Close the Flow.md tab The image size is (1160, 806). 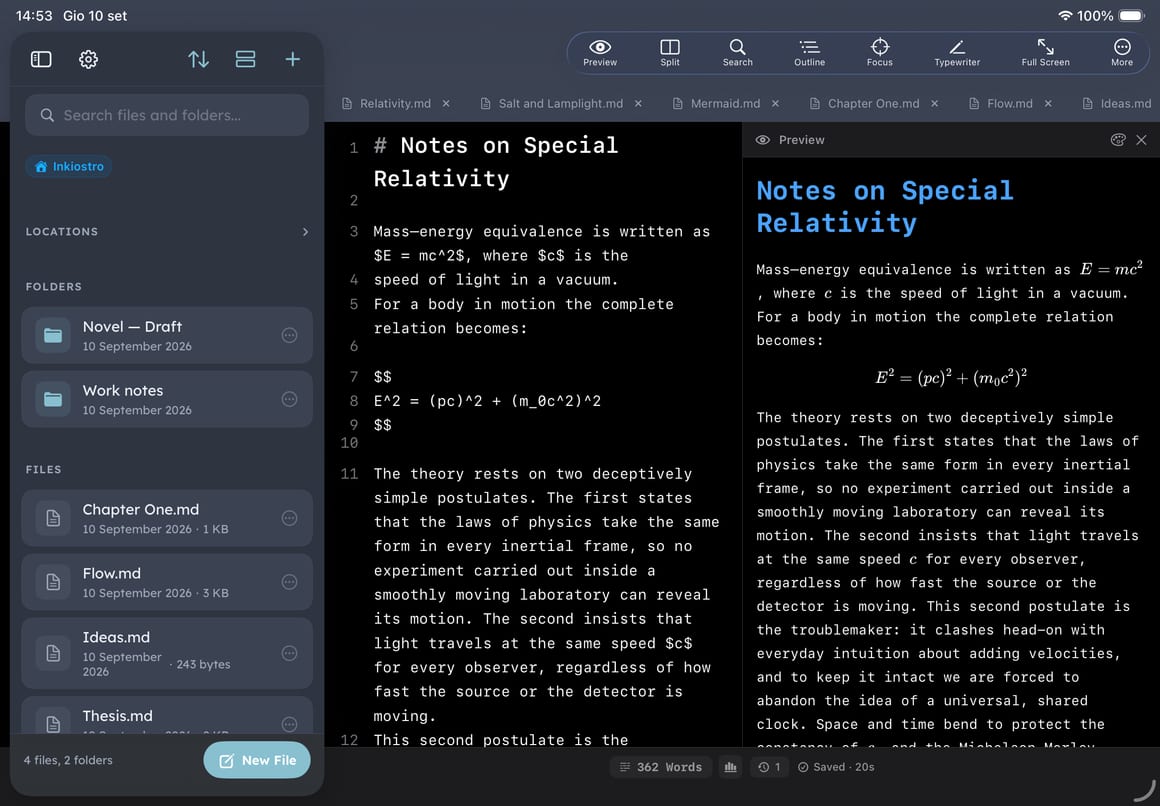coord(1048,104)
